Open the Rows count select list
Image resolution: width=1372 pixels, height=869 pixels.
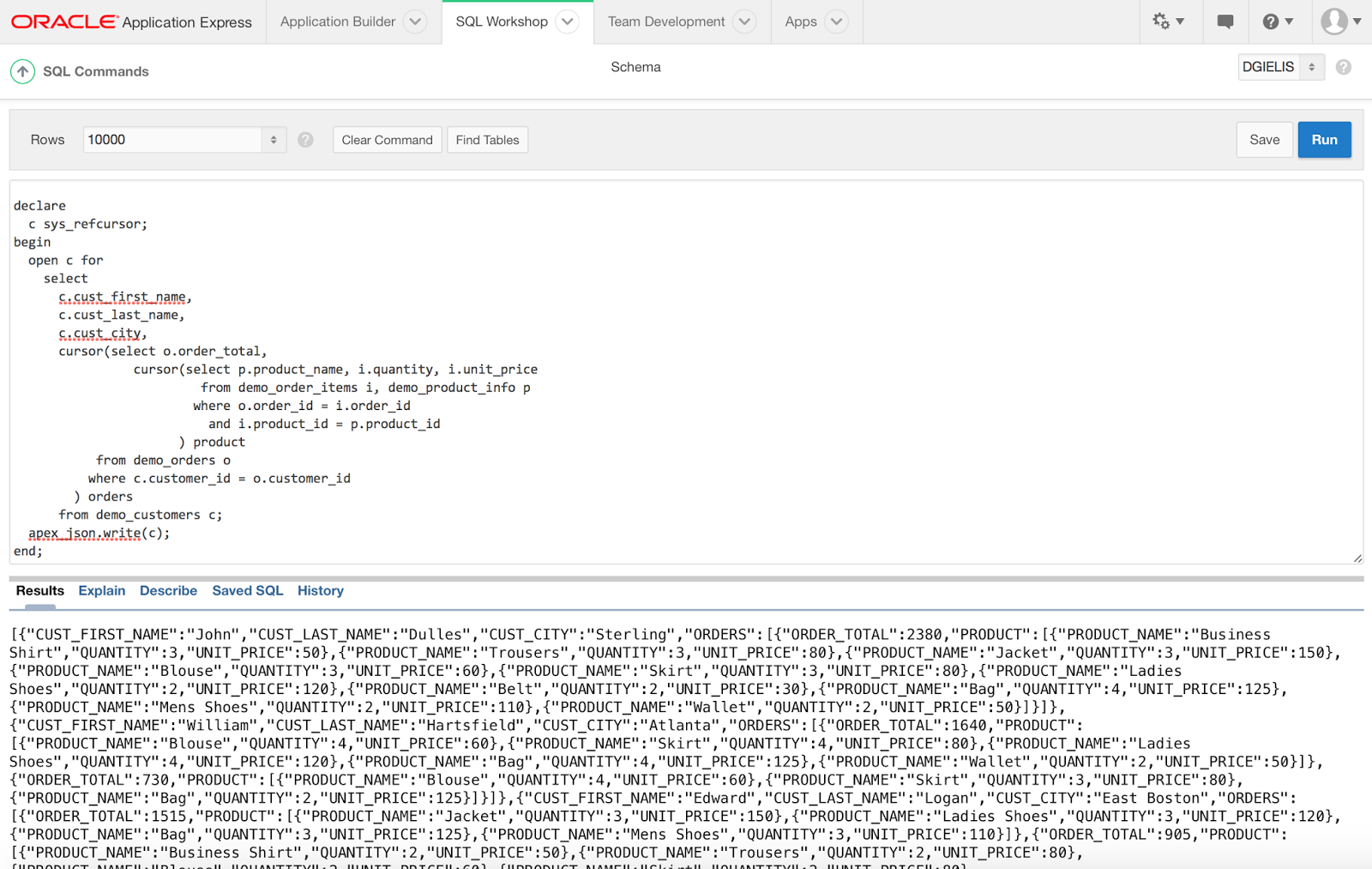[x=184, y=140]
